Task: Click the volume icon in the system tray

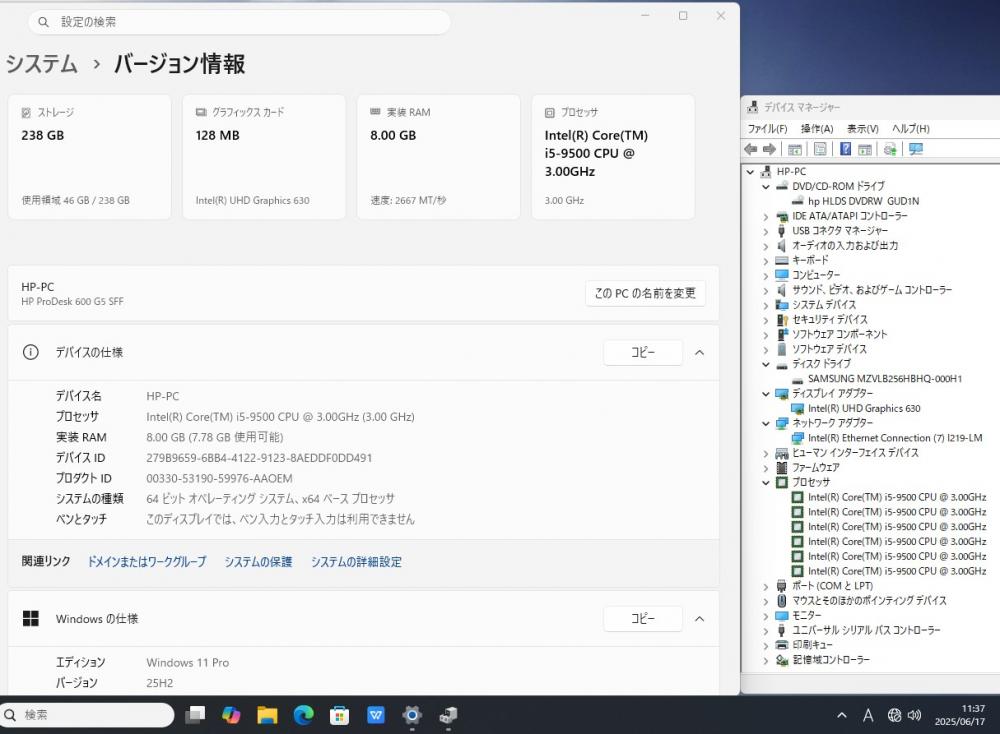Action: pyautogui.click(x=915, y=715)
